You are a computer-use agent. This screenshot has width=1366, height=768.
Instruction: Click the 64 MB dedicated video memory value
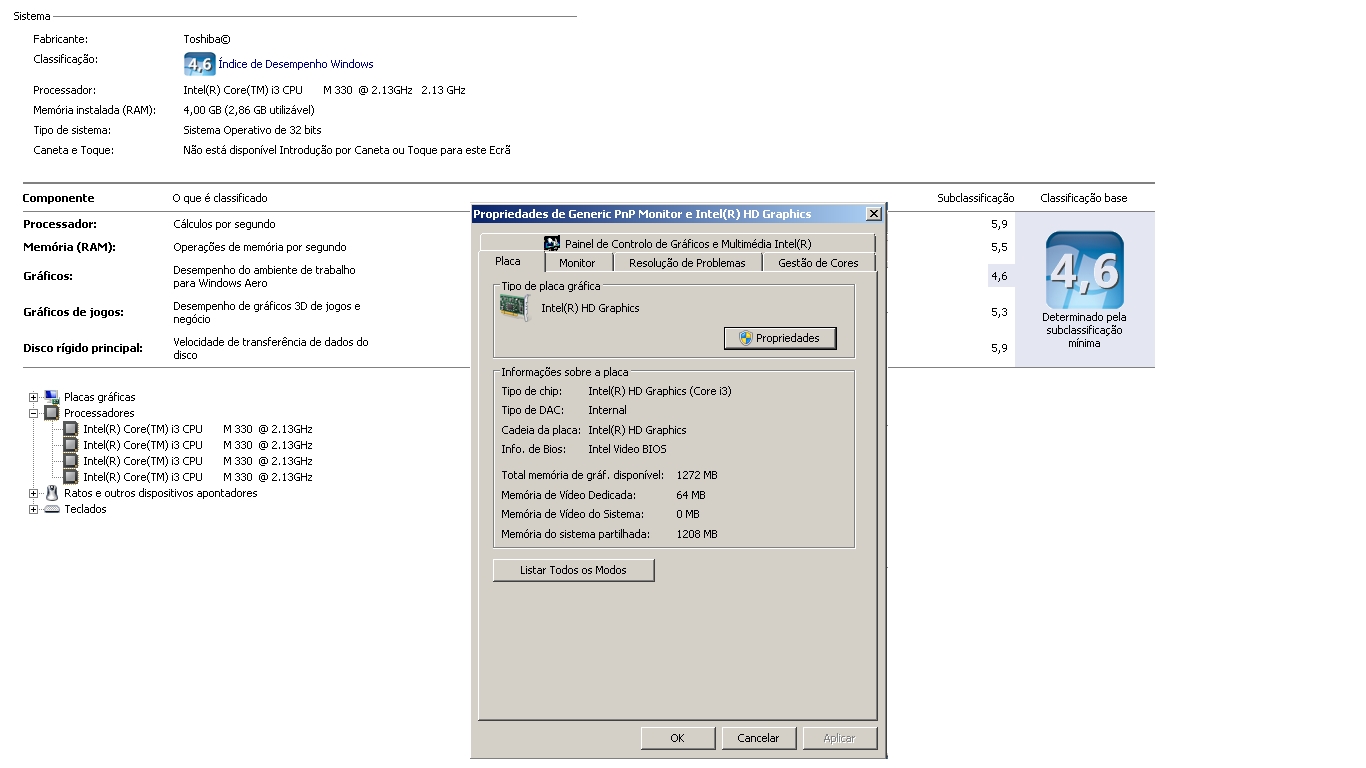pos(691,495)
